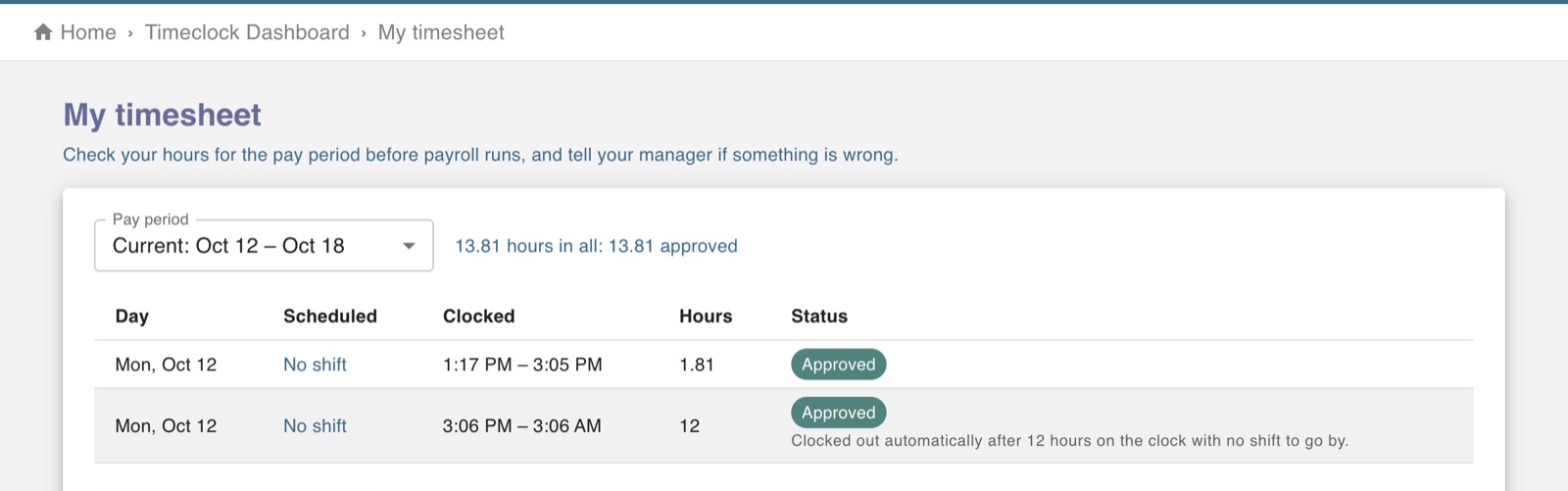Click the Clocked column header
The width and height of the screenshot is (1568, 491).
pos(478,317)
